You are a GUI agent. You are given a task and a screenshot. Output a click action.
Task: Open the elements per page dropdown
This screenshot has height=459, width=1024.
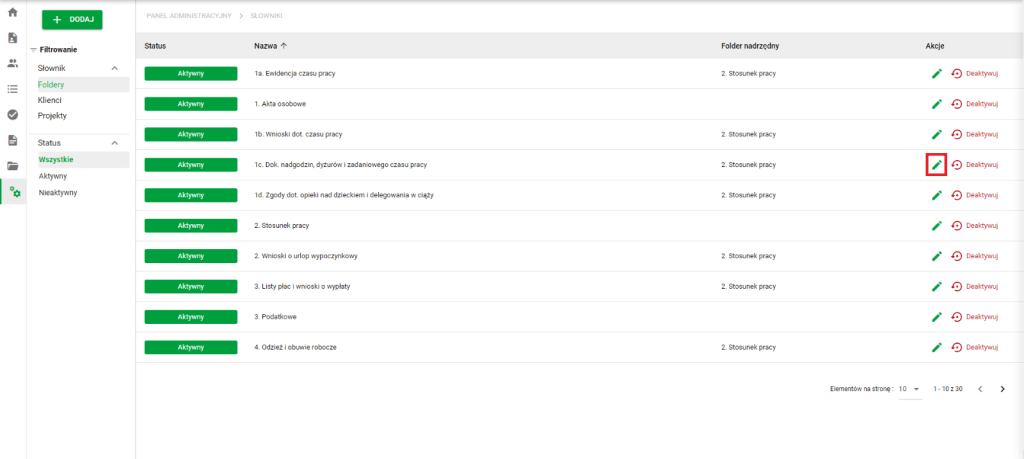click(x=910, y=388)
